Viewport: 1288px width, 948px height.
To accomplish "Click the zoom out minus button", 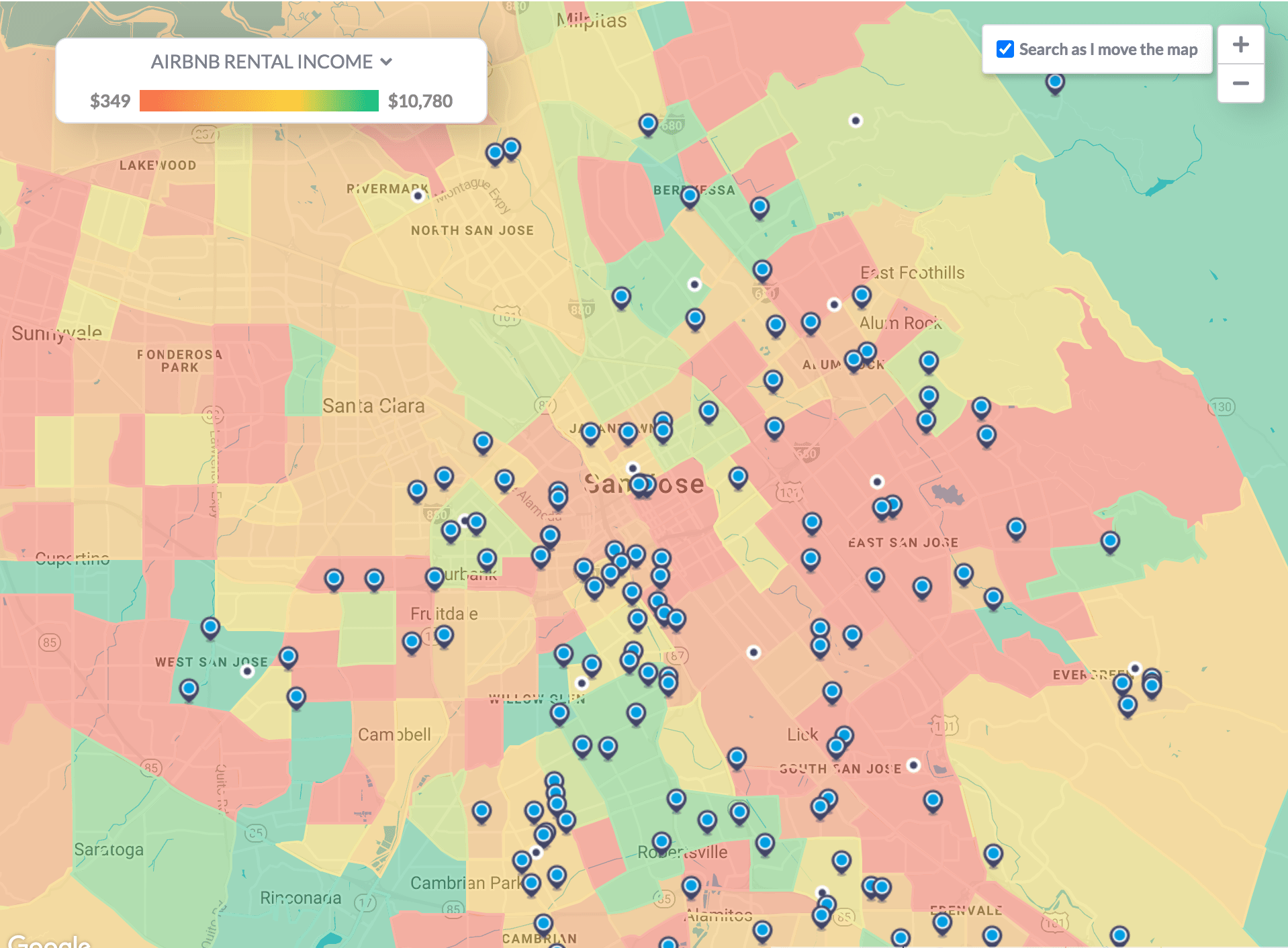I will click(1240, 83).
